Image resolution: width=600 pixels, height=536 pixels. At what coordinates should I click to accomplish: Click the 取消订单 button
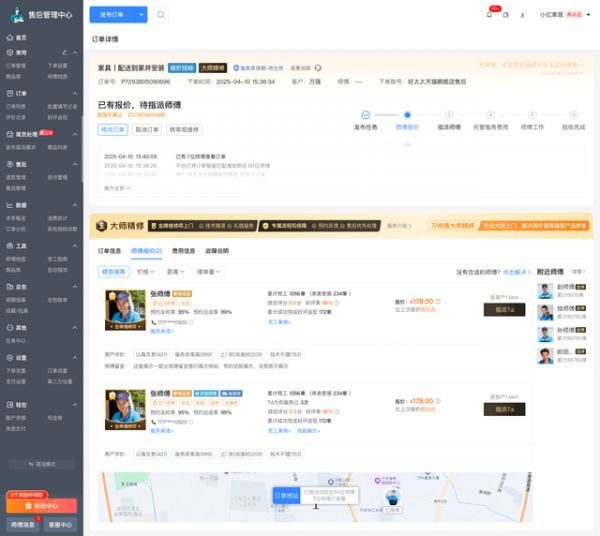(147, 129)
